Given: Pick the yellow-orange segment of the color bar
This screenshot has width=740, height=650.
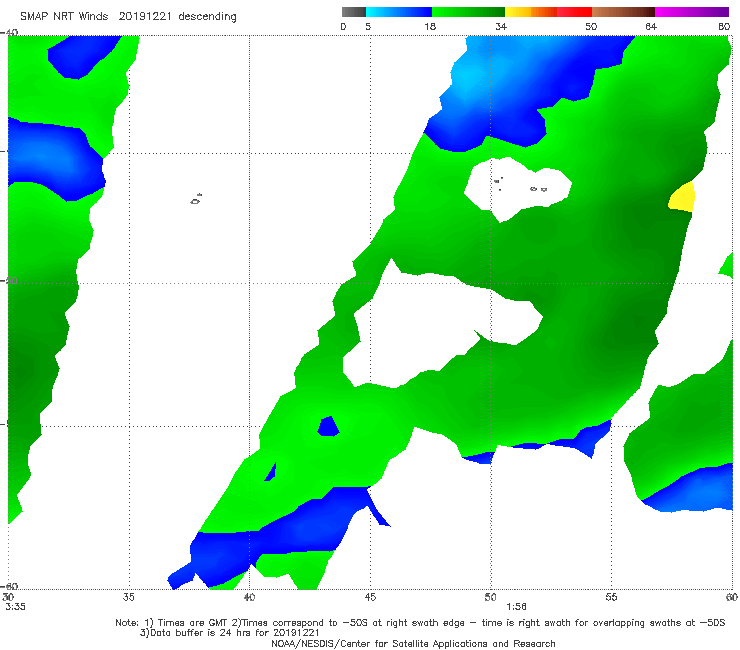Looking at the screenshot, I should pos(531,12).
